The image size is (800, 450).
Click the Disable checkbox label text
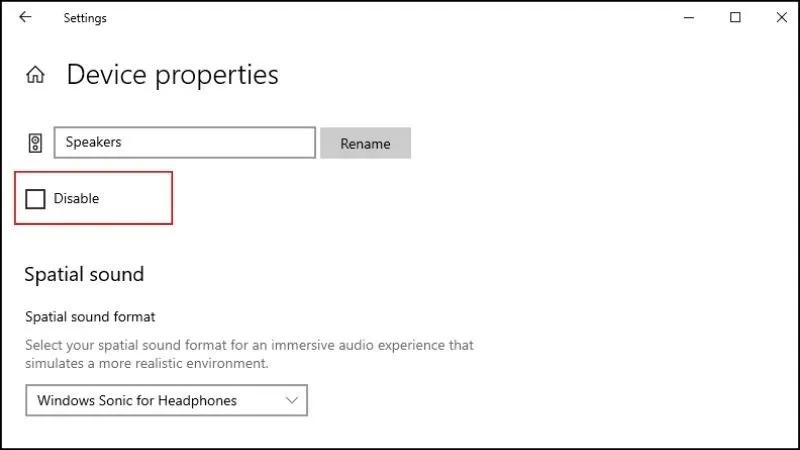[x=76, y=199]
